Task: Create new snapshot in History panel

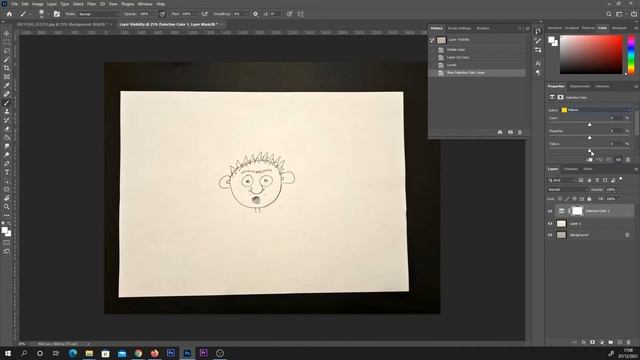Action: click(x=510, y=132)
